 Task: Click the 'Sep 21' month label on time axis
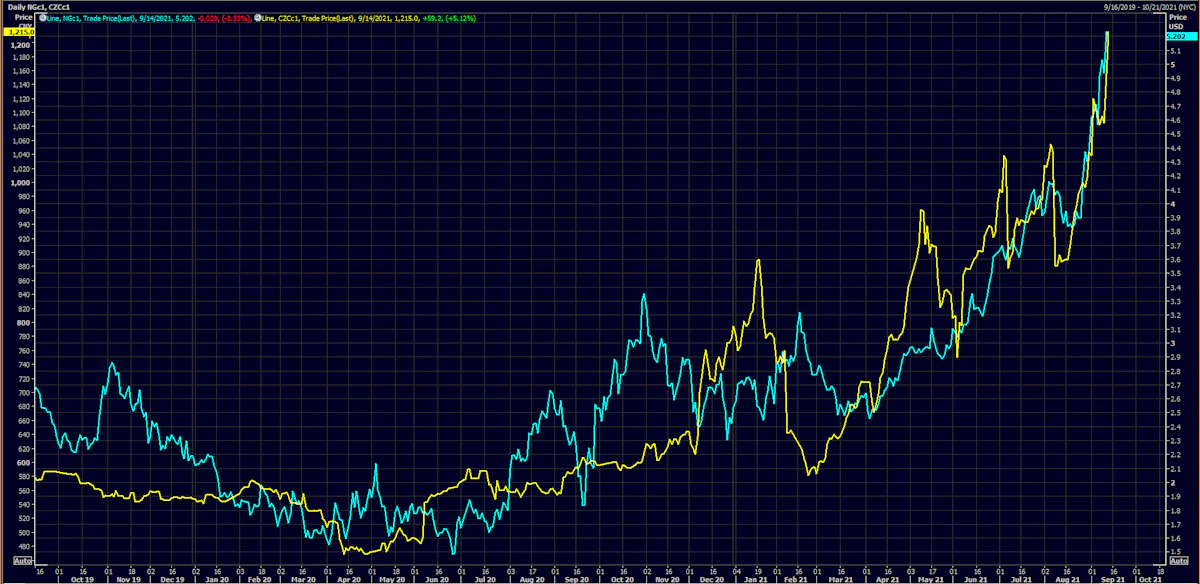(x=1113, y=578)
